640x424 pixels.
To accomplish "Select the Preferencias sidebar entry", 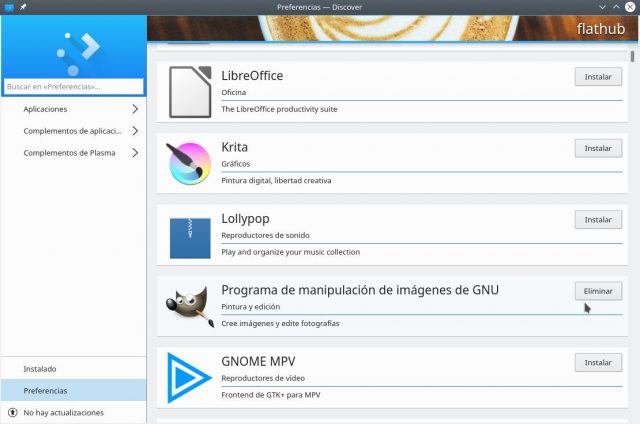I will pos(73,391).
